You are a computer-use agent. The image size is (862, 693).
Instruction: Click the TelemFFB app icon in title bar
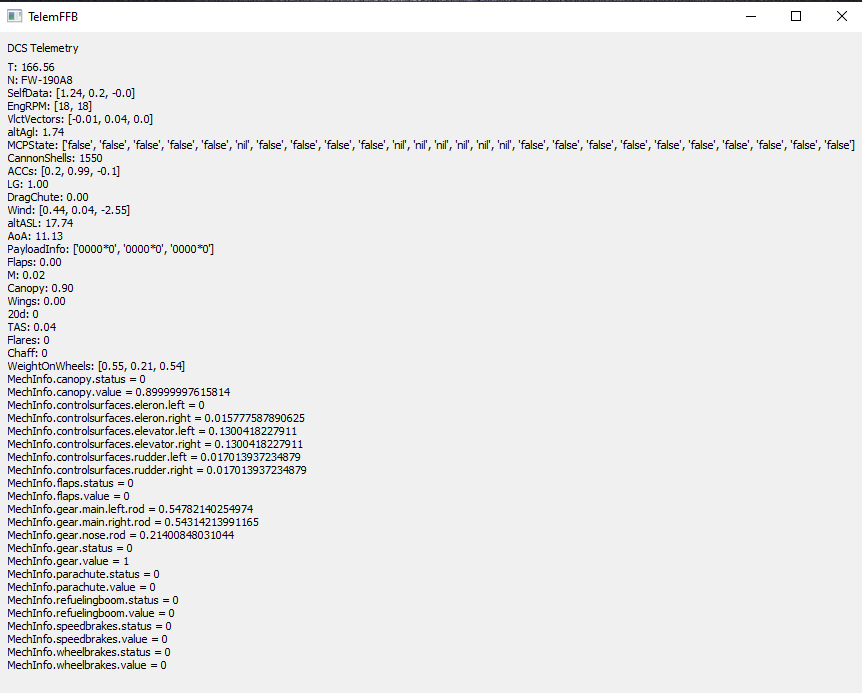14,16
